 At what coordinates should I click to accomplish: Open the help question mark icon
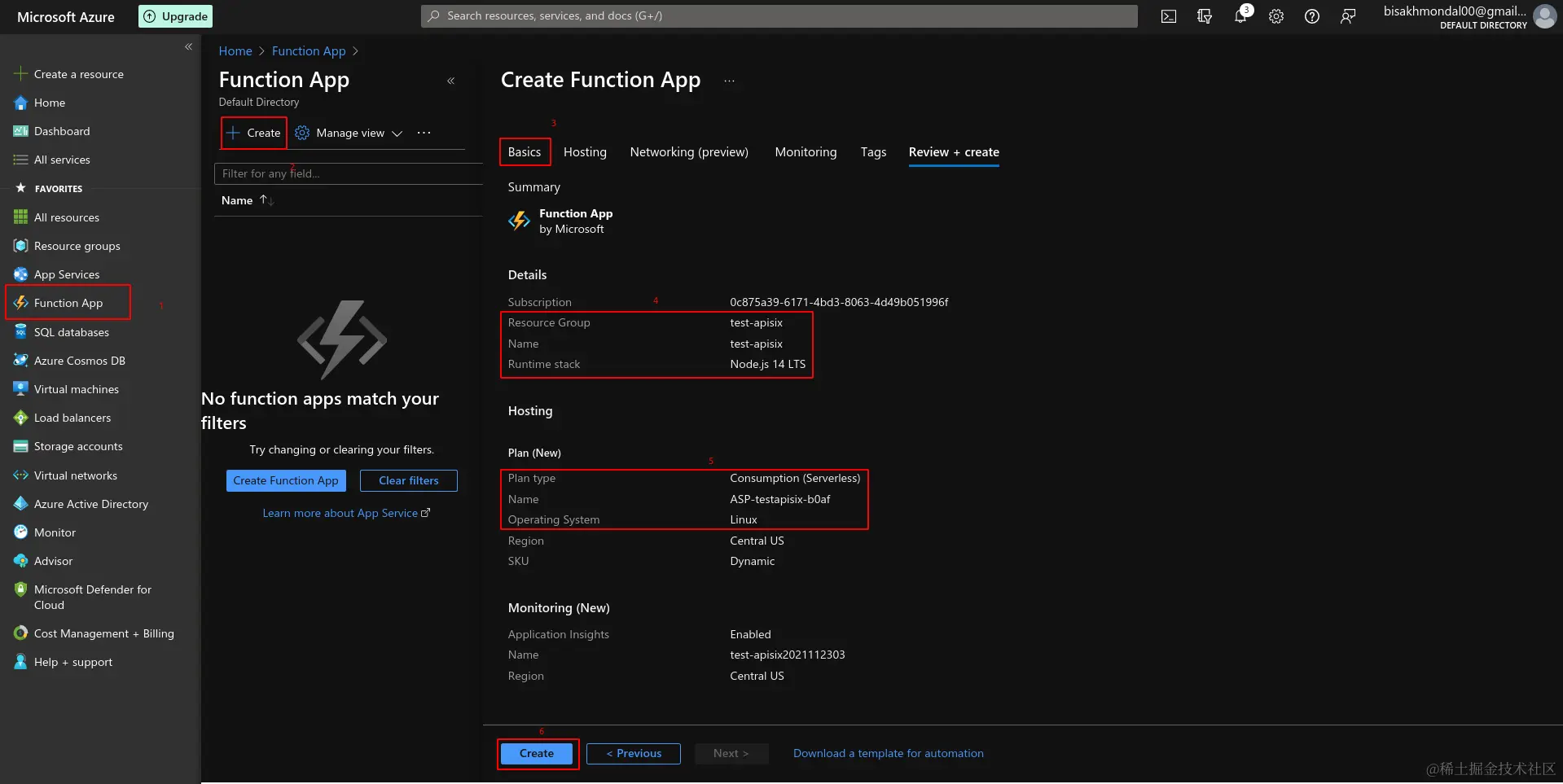pos(1312,16)
